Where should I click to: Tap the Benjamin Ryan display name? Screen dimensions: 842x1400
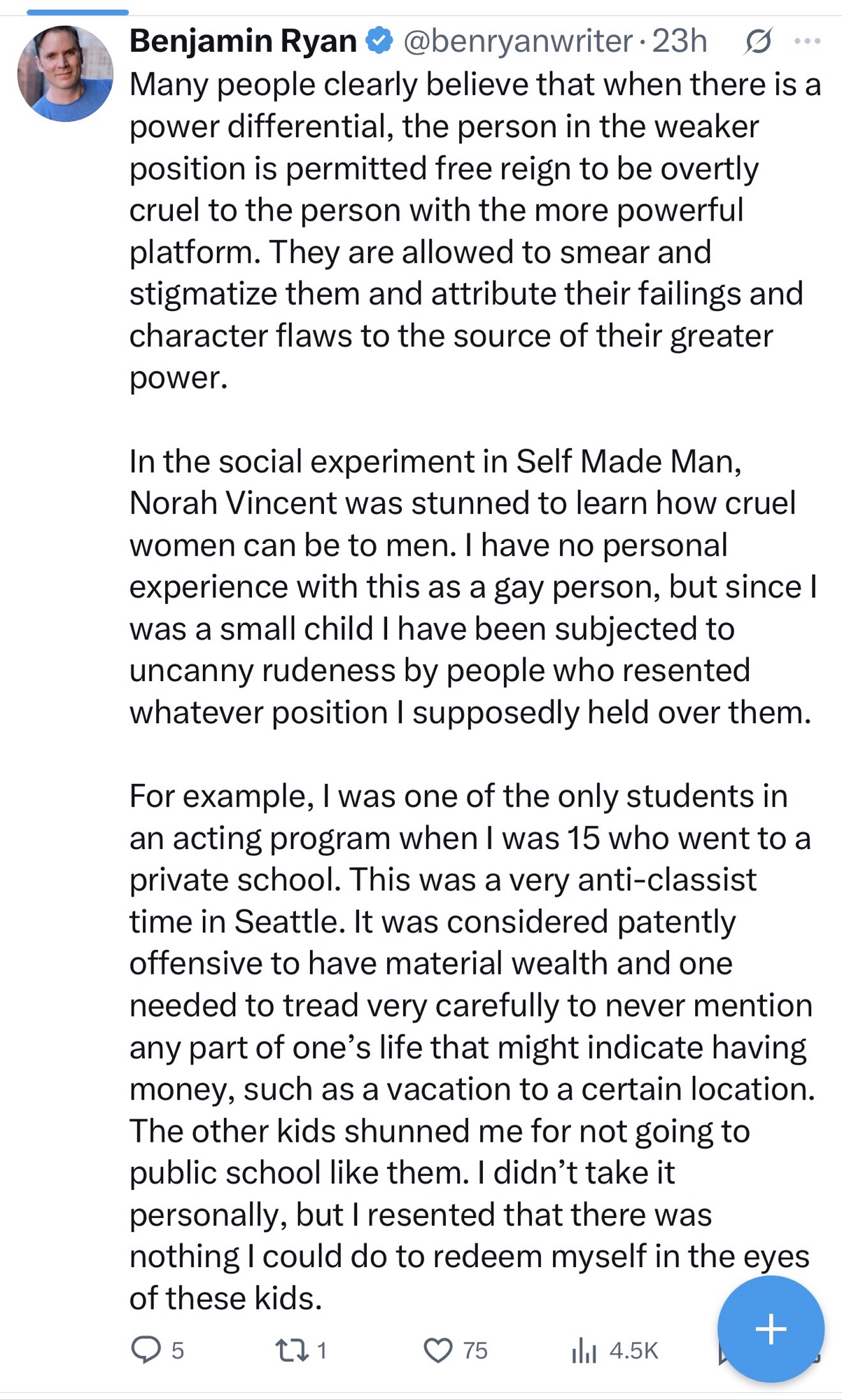(243, 41)
